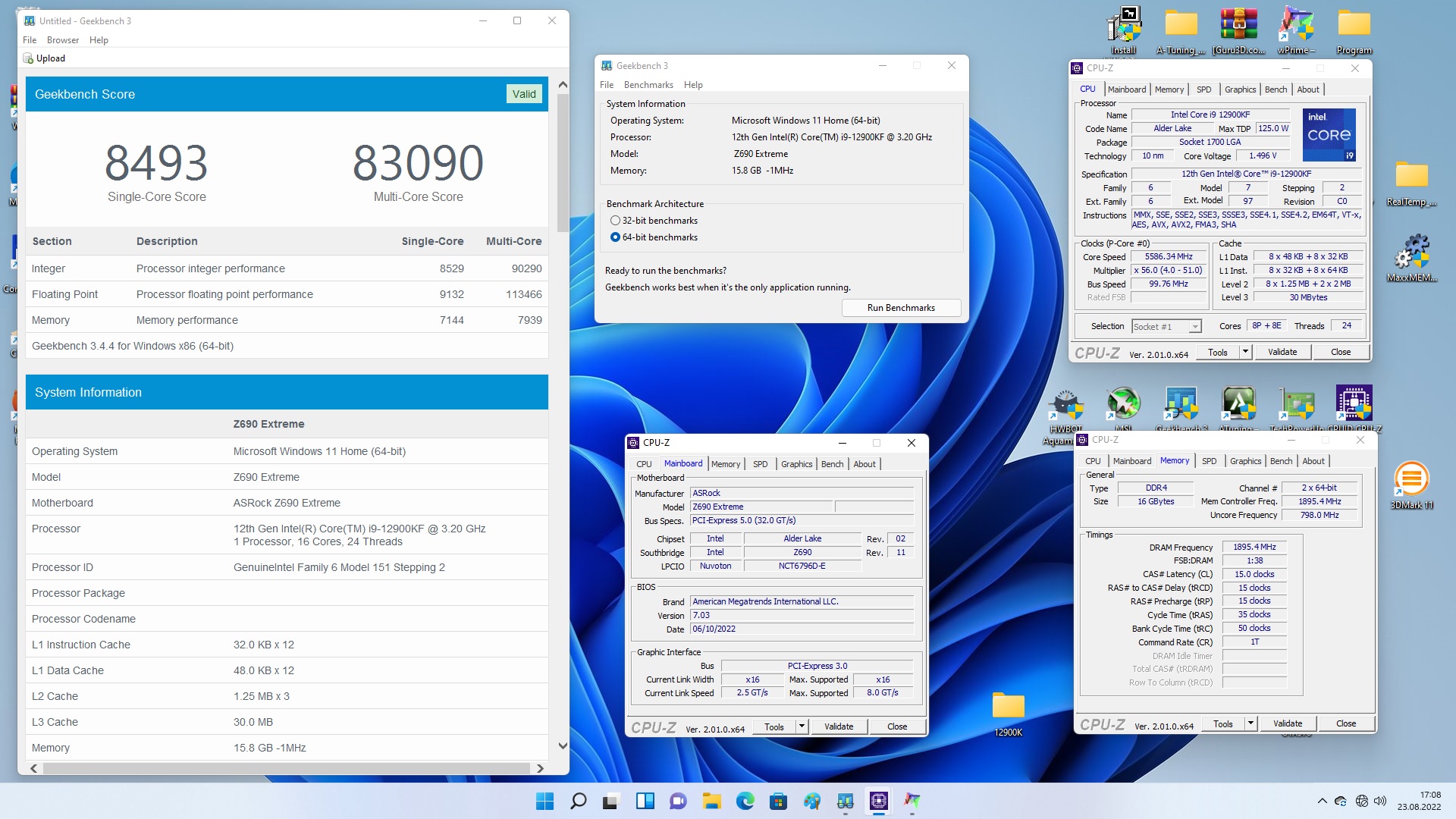The width and height of the screenshot is (1456, 819).
Task: Switch to SPD tab in CPU-Z Mainboard window
Action: click(760, 464)
